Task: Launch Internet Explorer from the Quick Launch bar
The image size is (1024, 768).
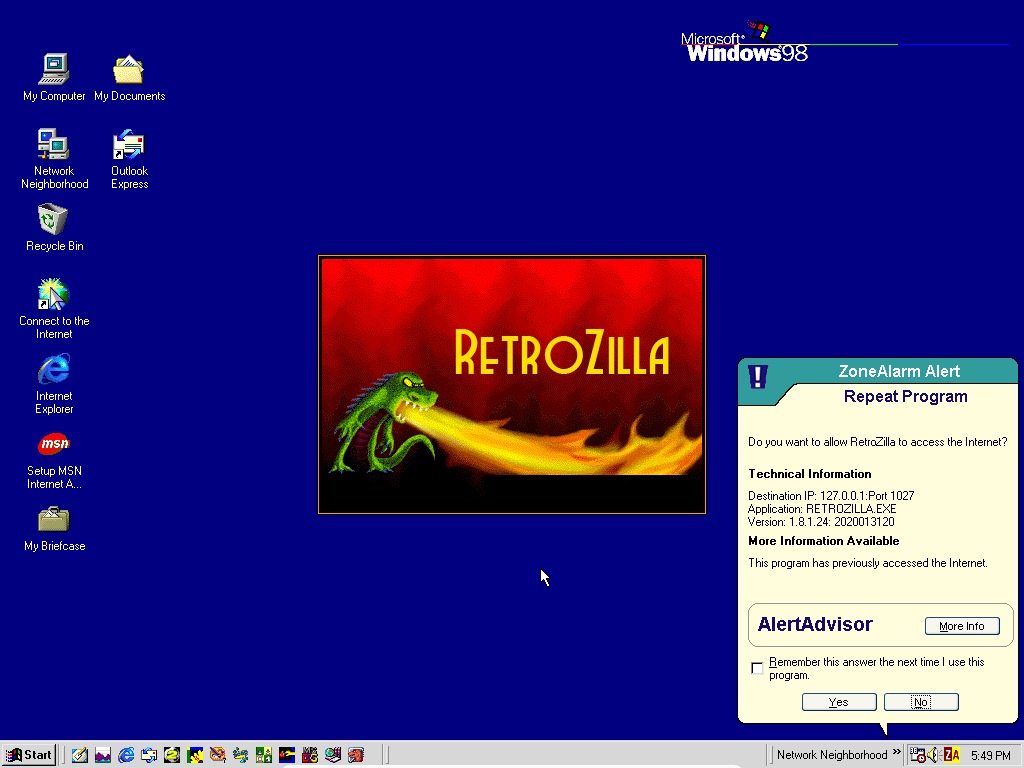Action: pyautogui.click(x=125, y=755)
